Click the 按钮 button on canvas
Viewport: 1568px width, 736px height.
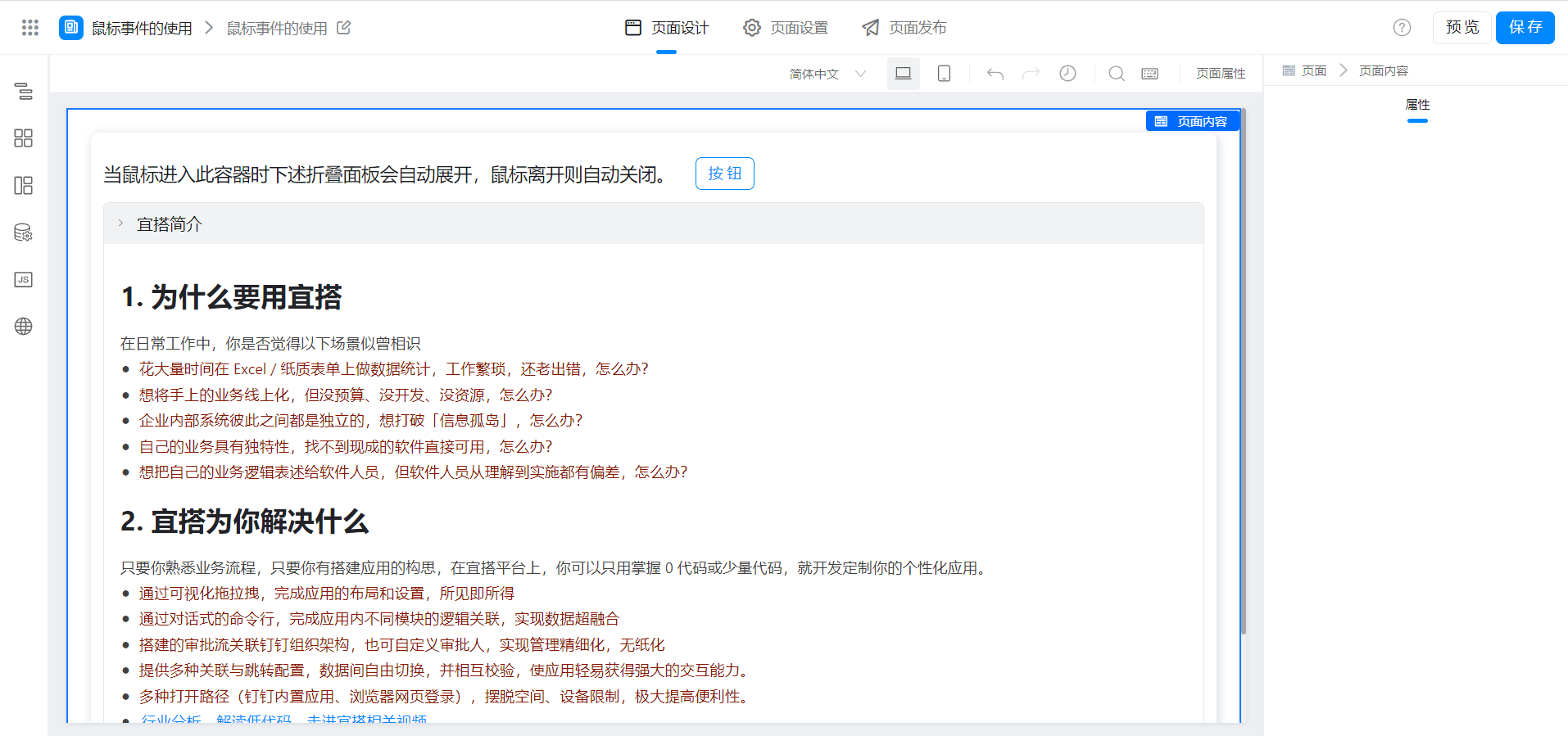725,174
